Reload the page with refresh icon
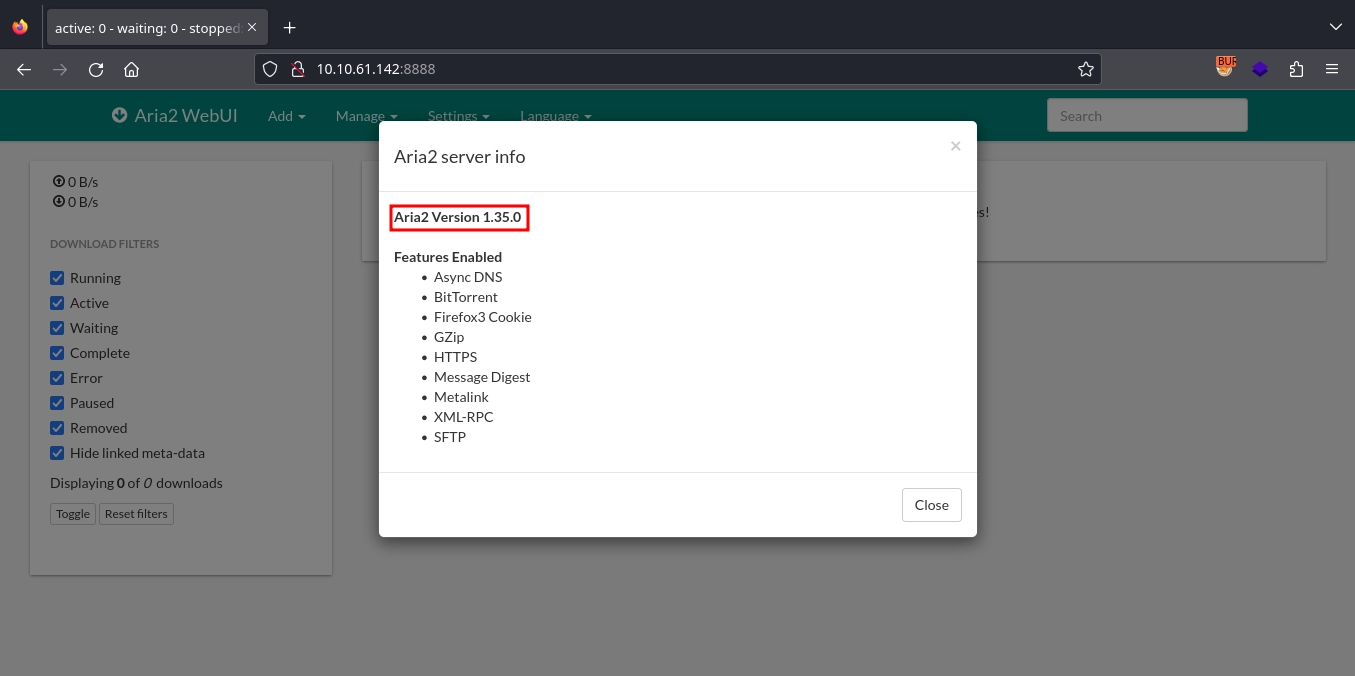 pos(96,70)
